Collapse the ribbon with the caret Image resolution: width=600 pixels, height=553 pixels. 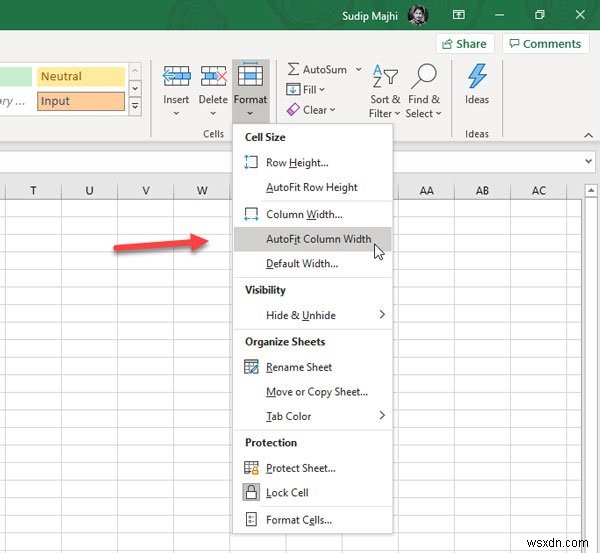pos(589,135)
